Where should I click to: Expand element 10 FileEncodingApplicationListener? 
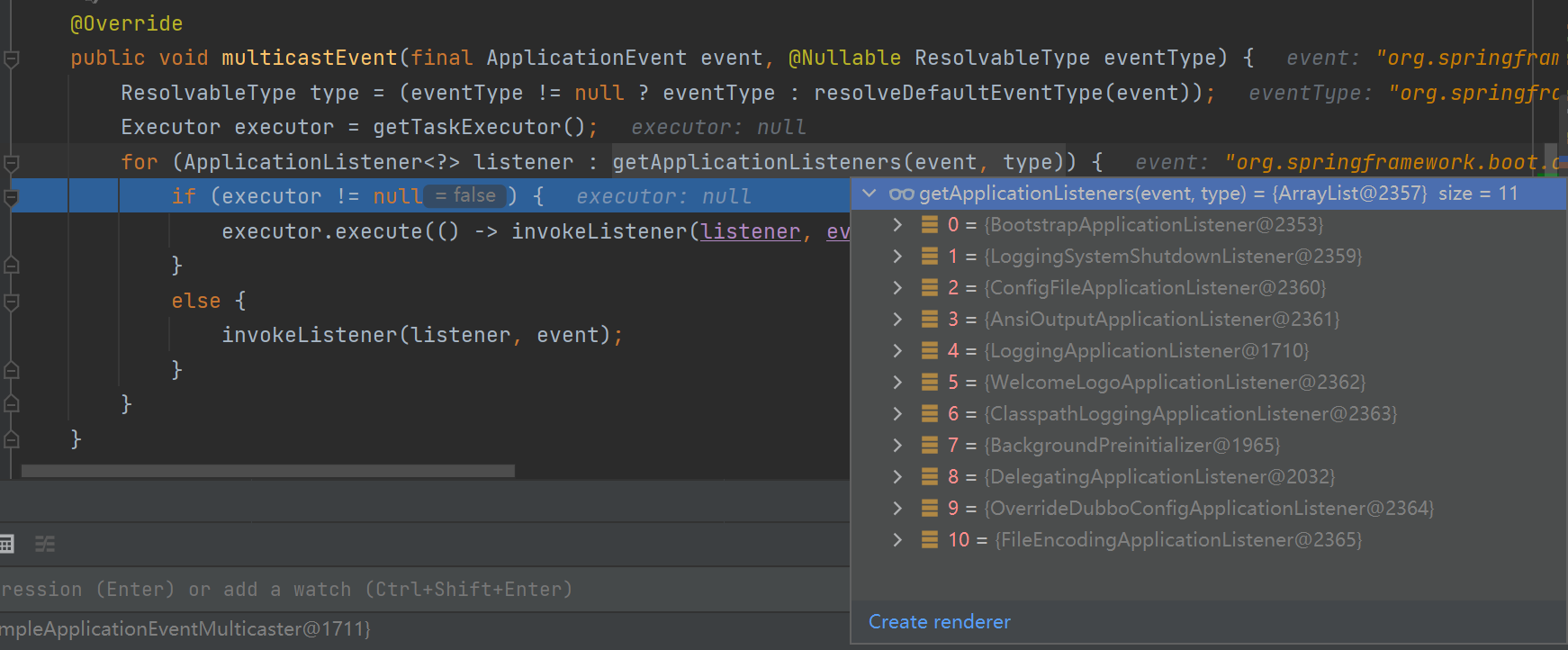click(x=897, y=540)
